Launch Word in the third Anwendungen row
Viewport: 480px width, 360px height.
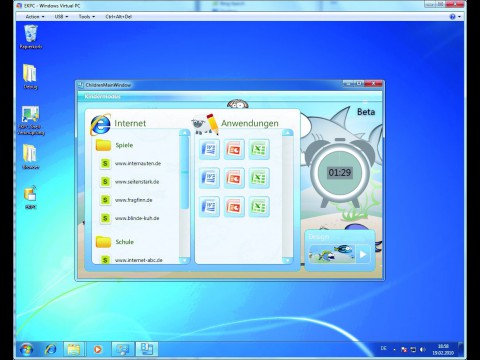click(209, 206)
